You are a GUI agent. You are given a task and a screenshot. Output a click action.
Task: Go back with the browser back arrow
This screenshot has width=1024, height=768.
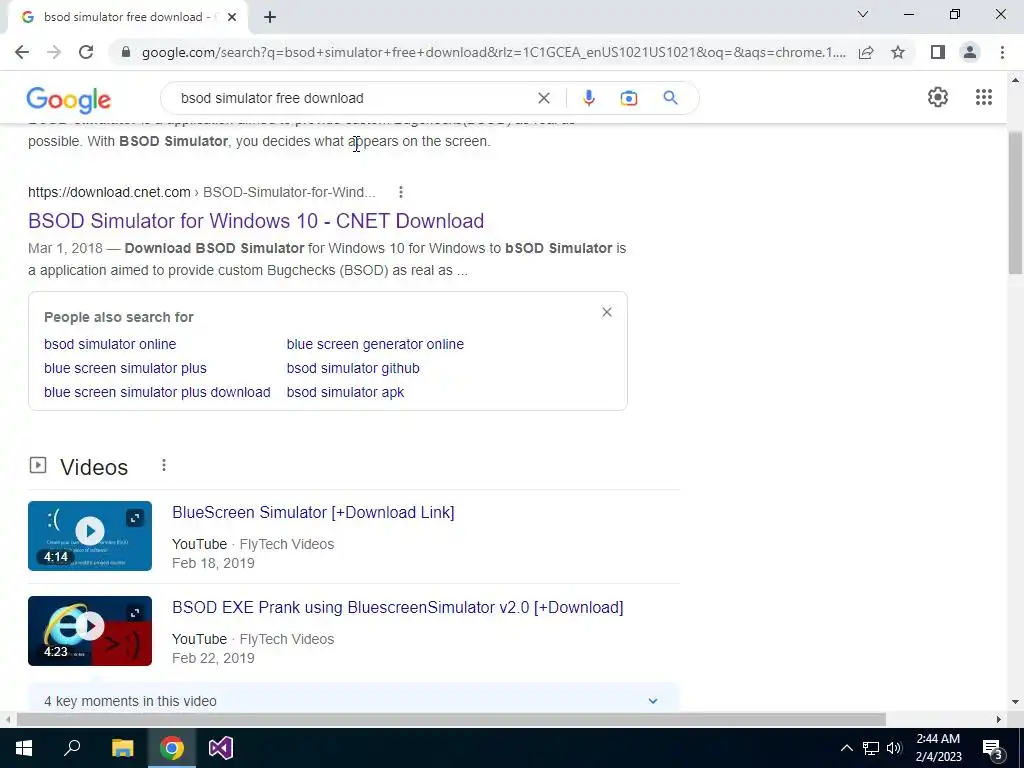coord(22,52)
